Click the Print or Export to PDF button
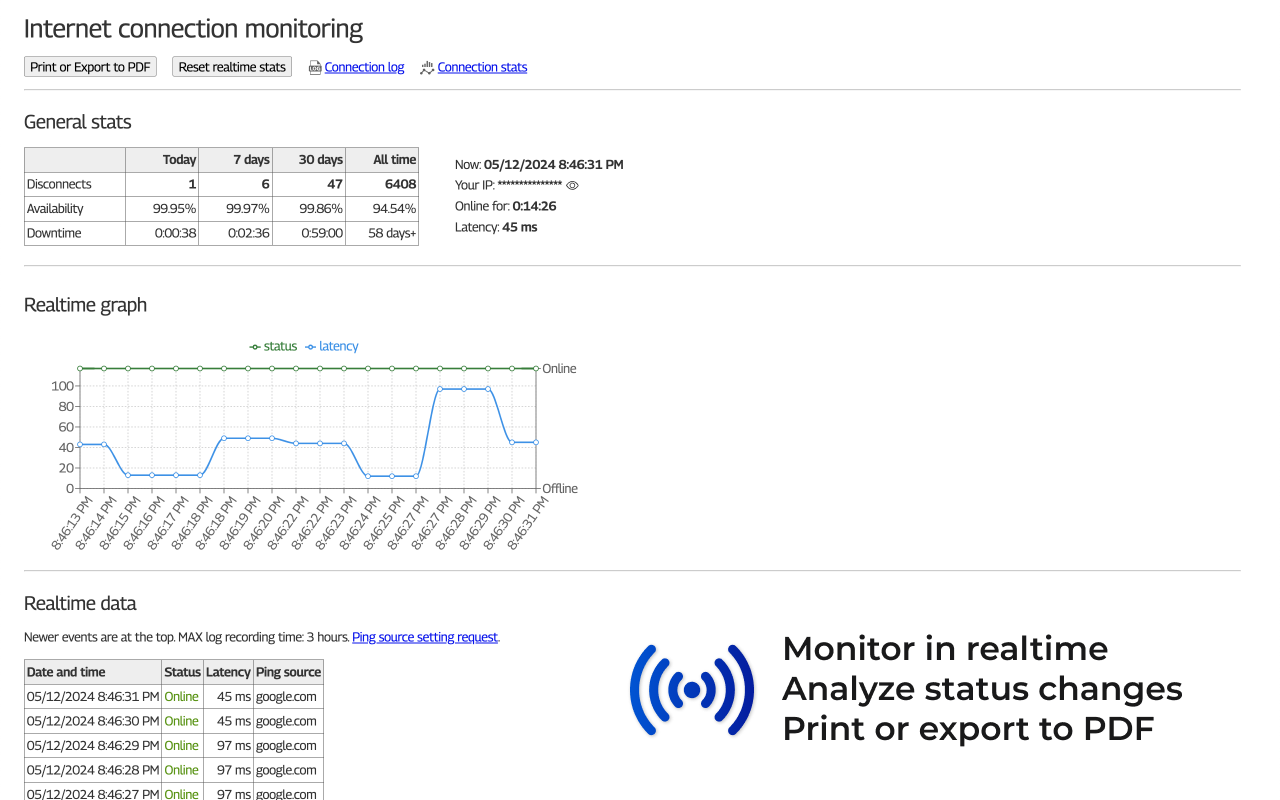 tap(90, 66)
